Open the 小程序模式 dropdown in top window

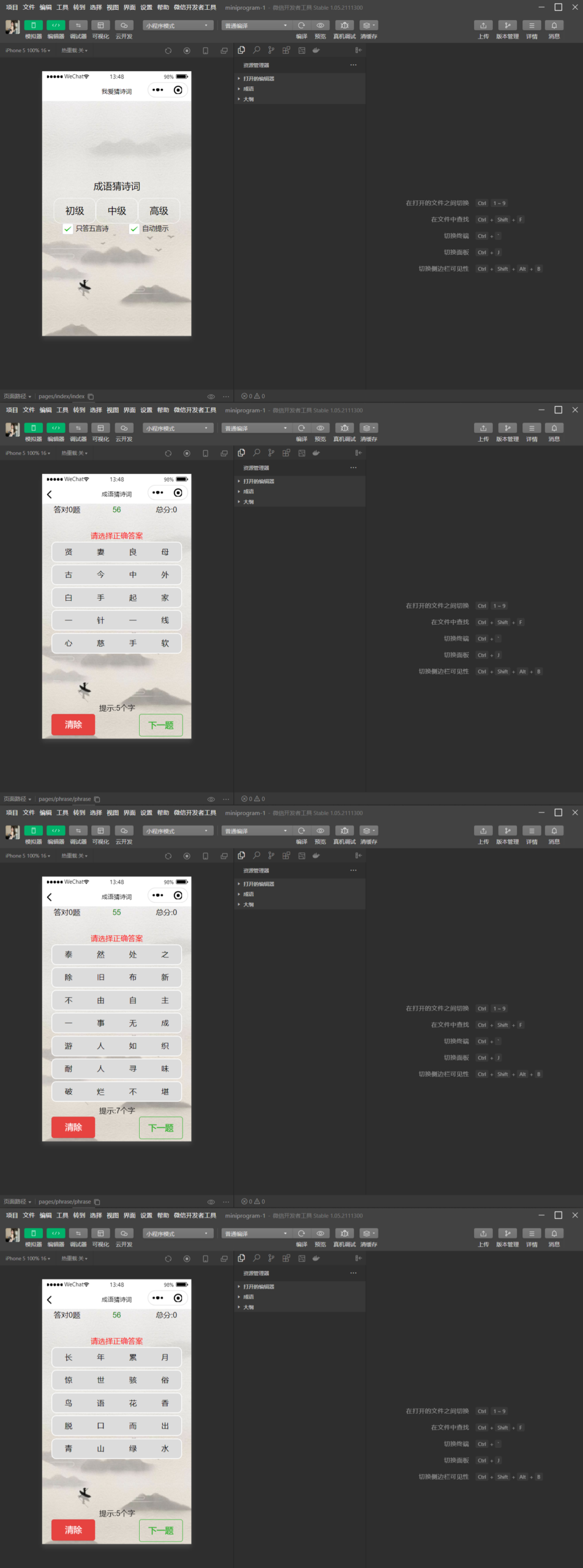tap(178, 26)
